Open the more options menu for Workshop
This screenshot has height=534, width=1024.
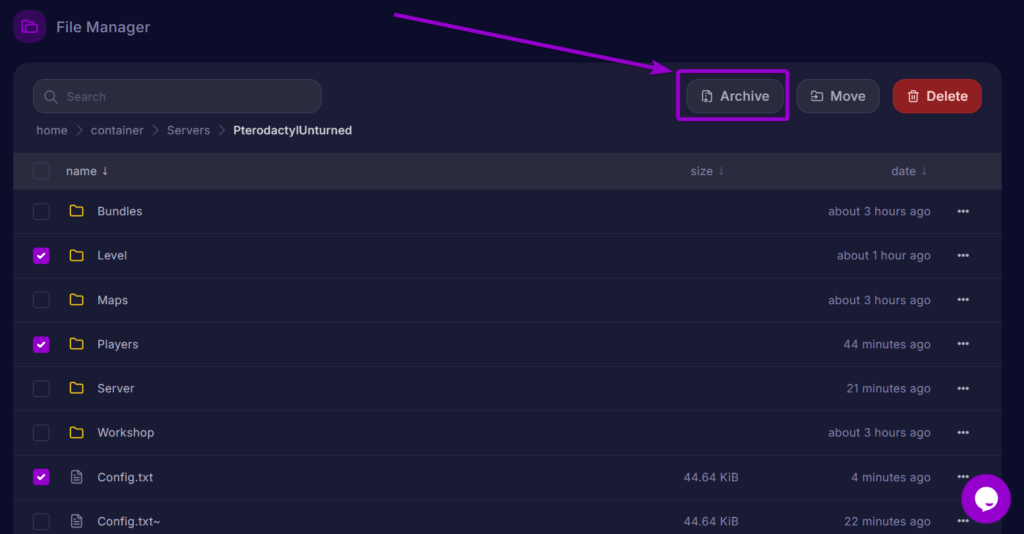pos(963,432)
